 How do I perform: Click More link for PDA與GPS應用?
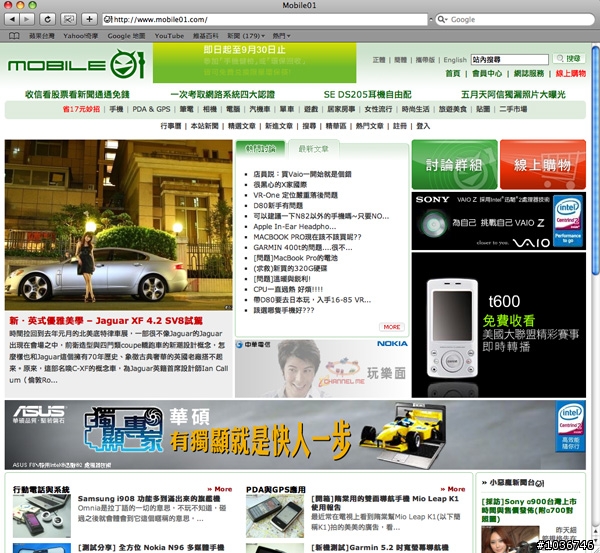click(x=453, y=489)
